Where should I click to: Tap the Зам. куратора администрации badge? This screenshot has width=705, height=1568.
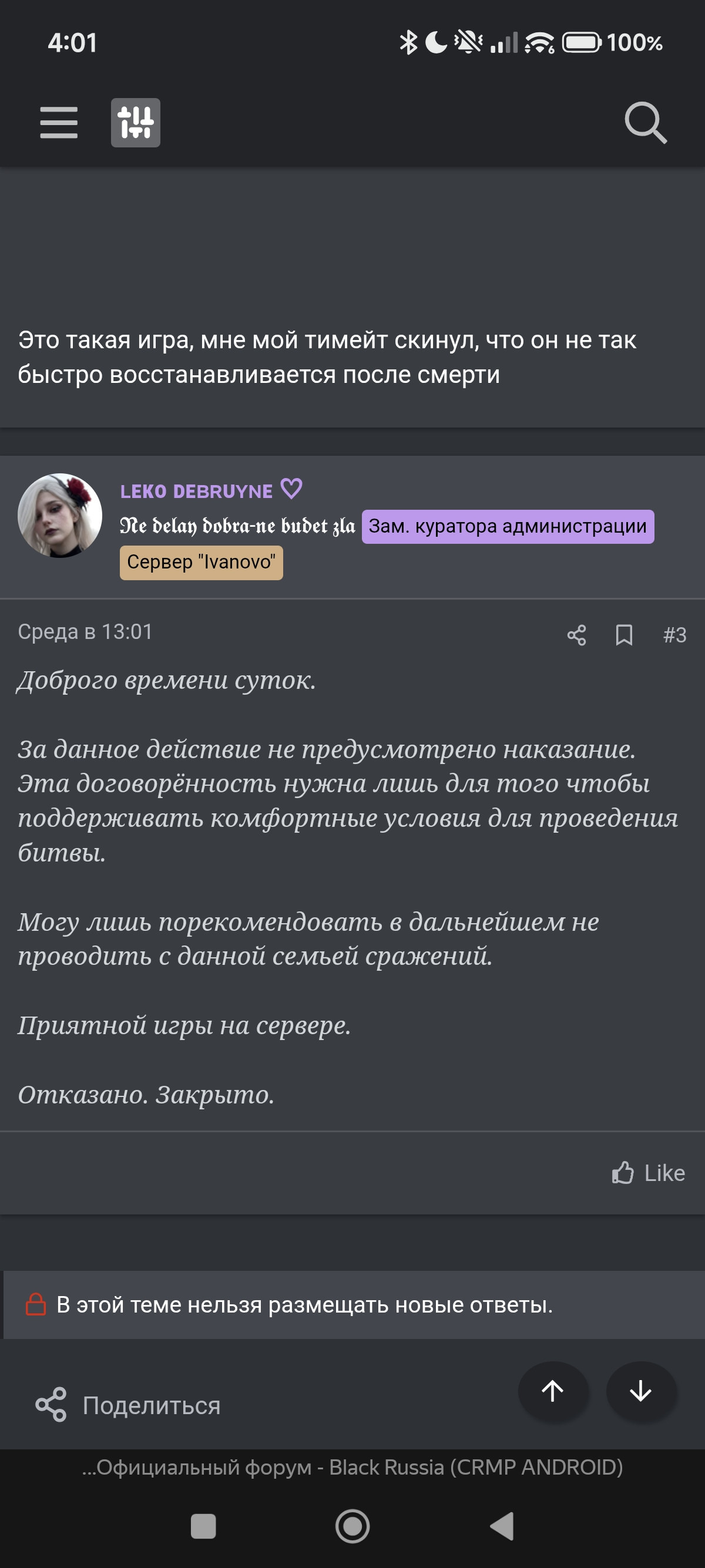[x=508, y=526]
